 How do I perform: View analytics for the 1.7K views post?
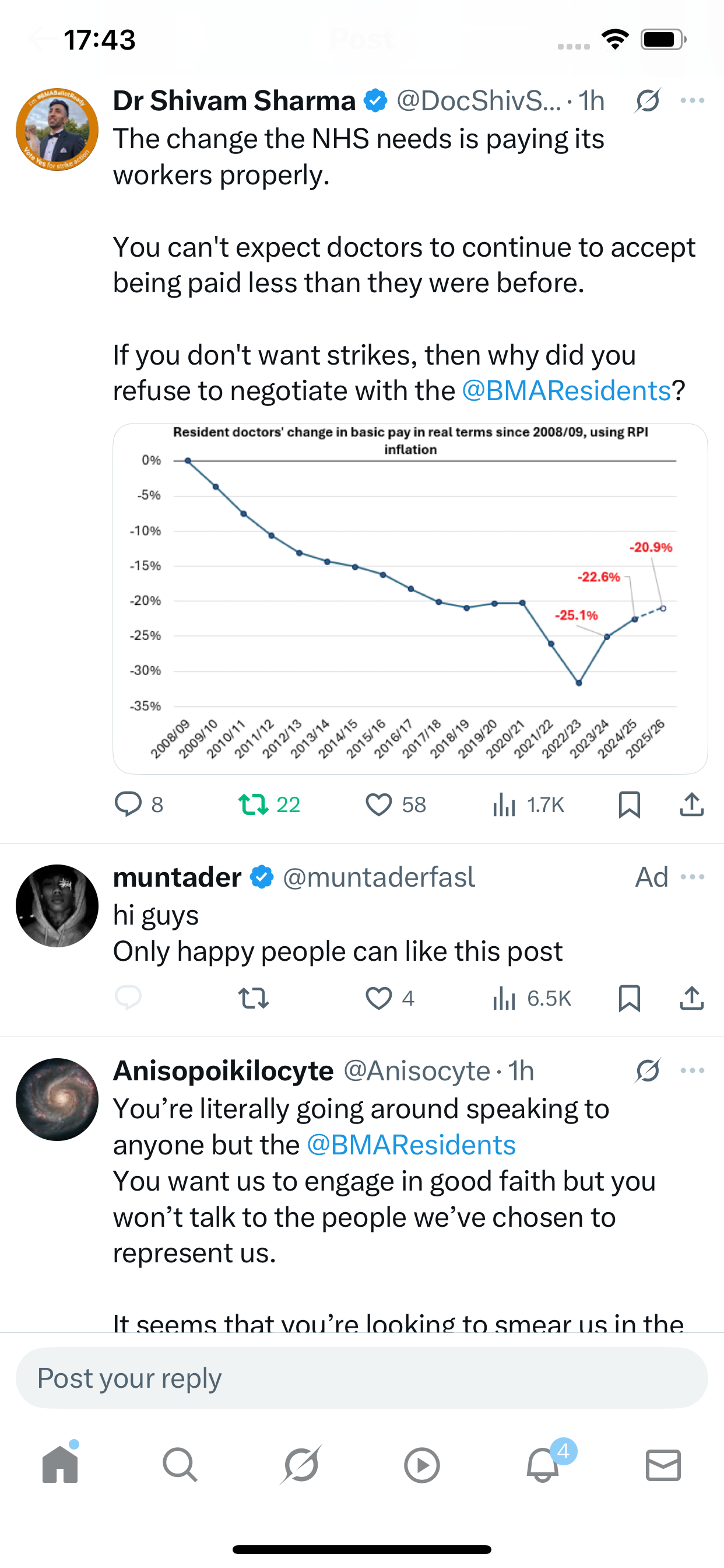pyautogui.click(x=528, y=804)
